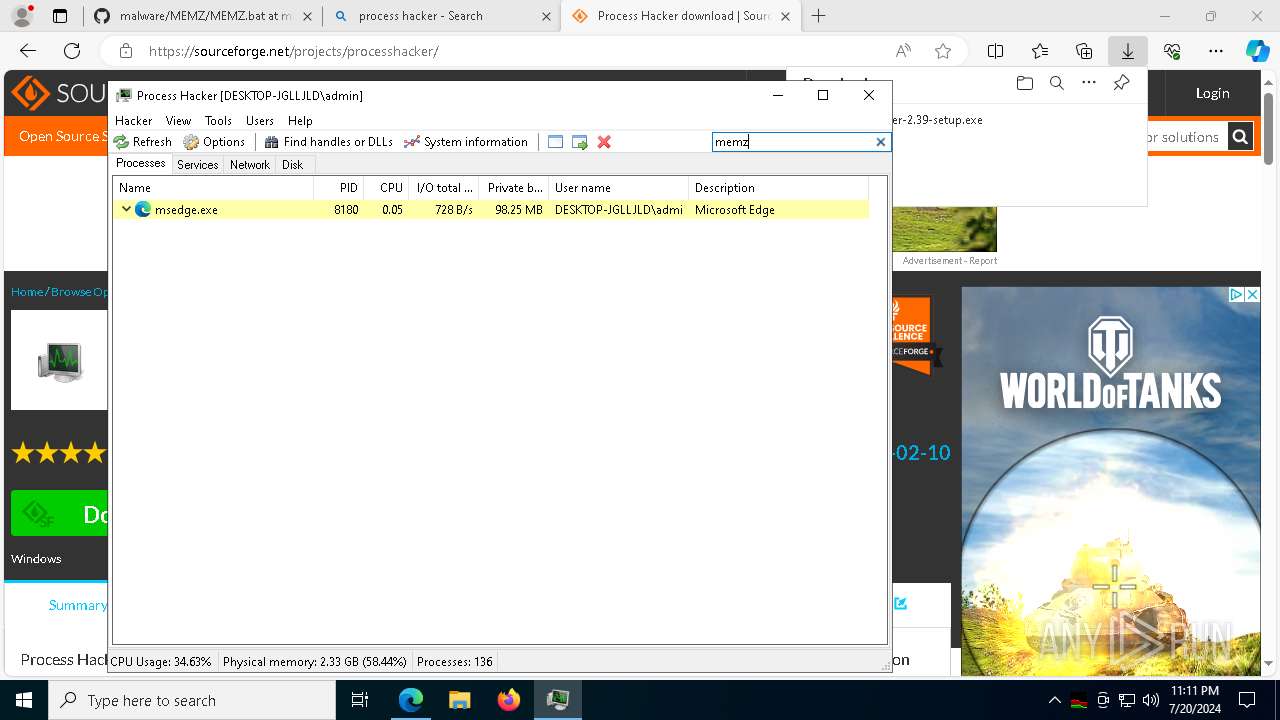Open the Edge Settings and more menu
1280x720 pixels.
[1216, 51]
